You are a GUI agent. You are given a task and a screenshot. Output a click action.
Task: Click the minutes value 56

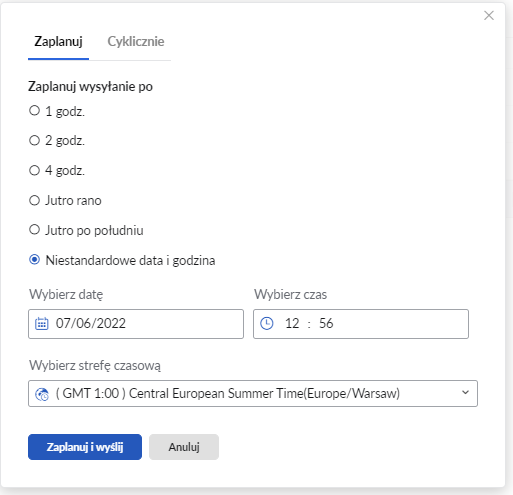coord(326,323)
